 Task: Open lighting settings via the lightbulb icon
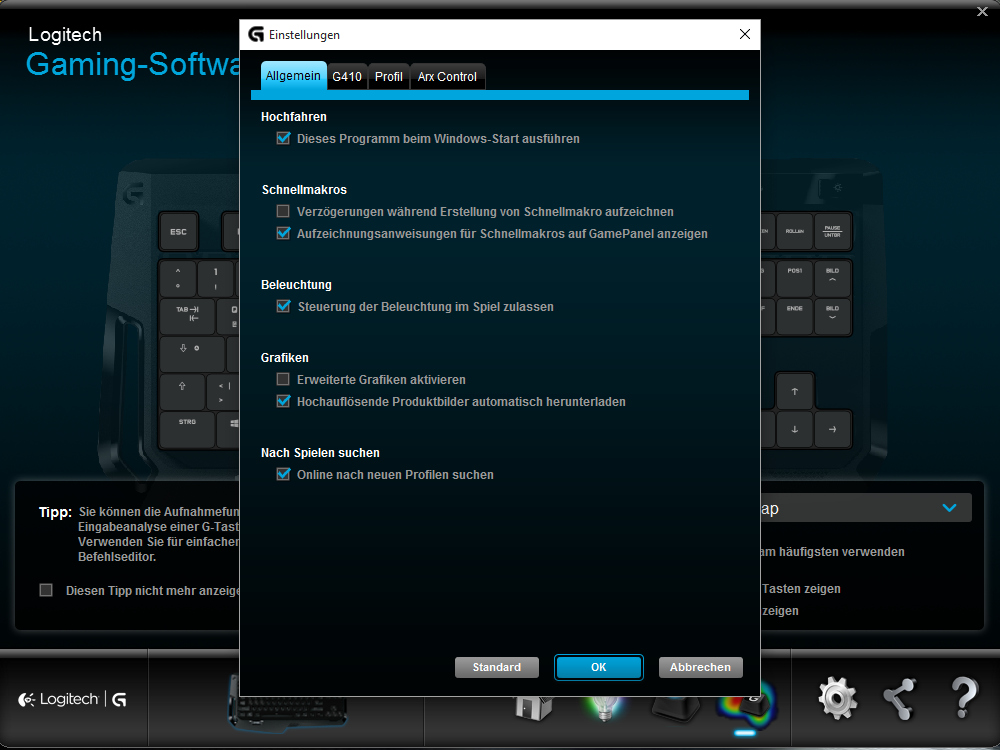pyautogui.click(x=604, y=709)
